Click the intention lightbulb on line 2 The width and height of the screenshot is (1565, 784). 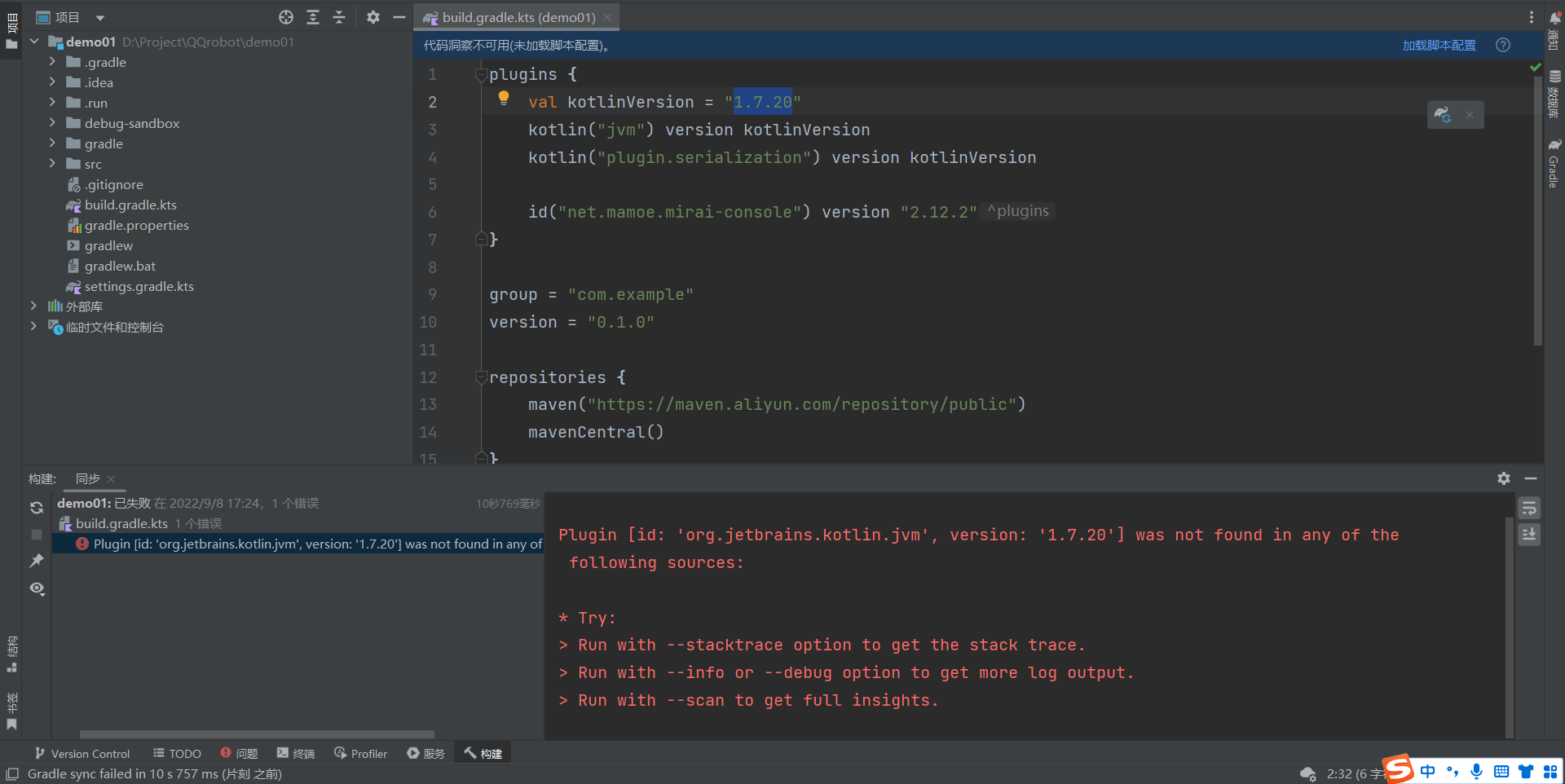(x=504, y=99)
